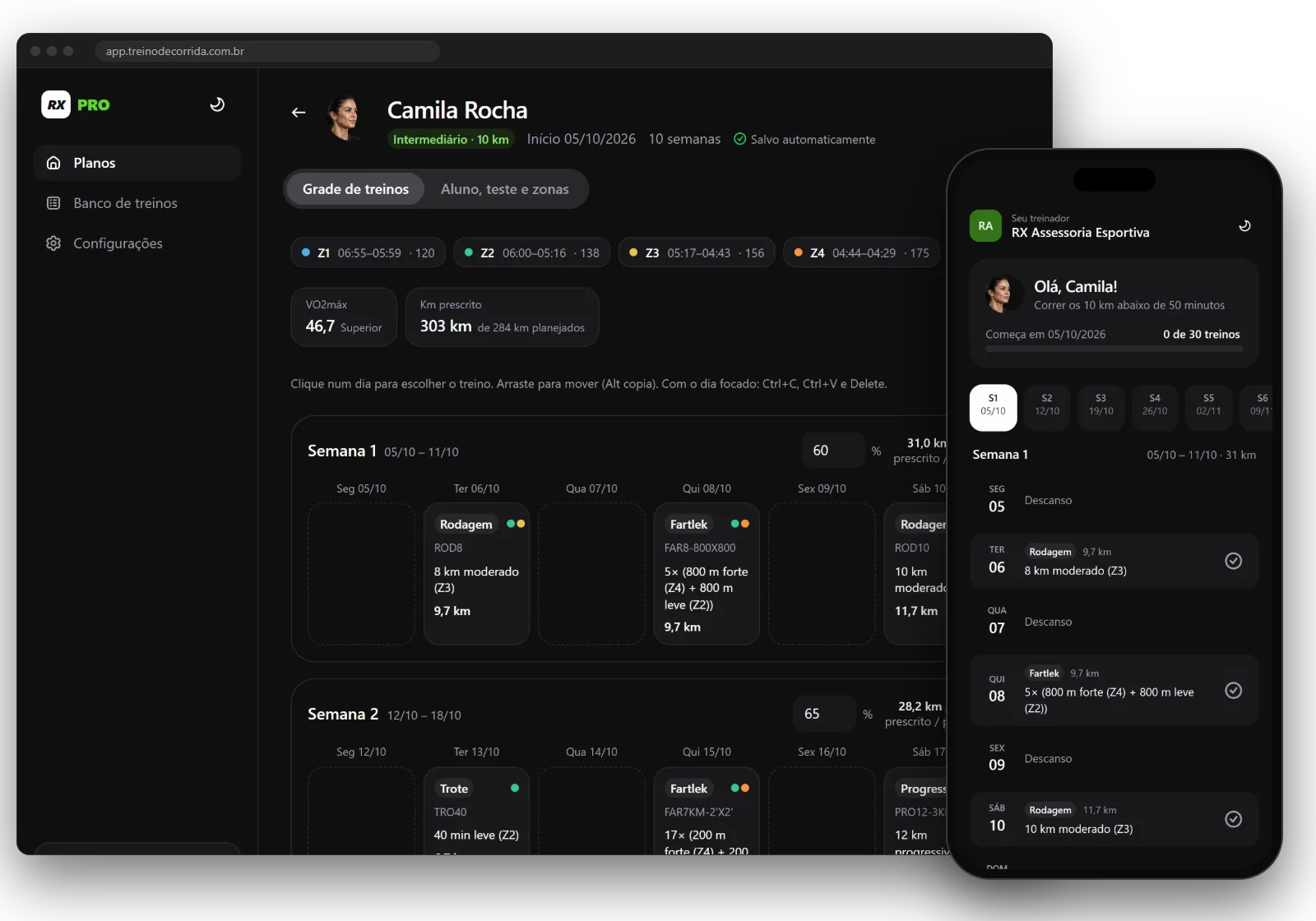This screenshot has width=1316, height=921.
Task: Switch to Aluno, teste e zonas tab
Action: [505, 189]
